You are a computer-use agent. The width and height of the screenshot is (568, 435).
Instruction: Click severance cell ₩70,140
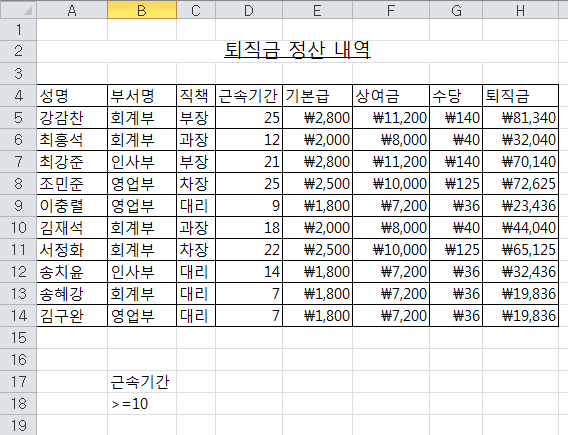coord(521,162)
